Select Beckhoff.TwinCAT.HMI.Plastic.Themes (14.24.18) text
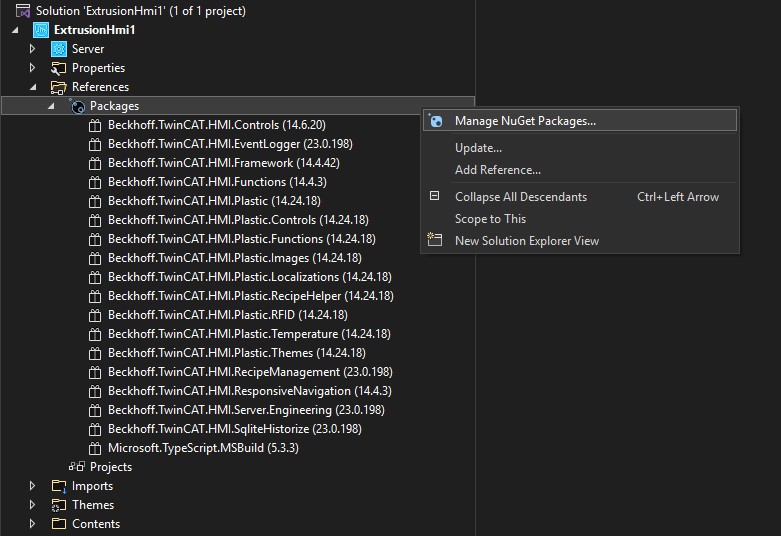 pos(237,353)
